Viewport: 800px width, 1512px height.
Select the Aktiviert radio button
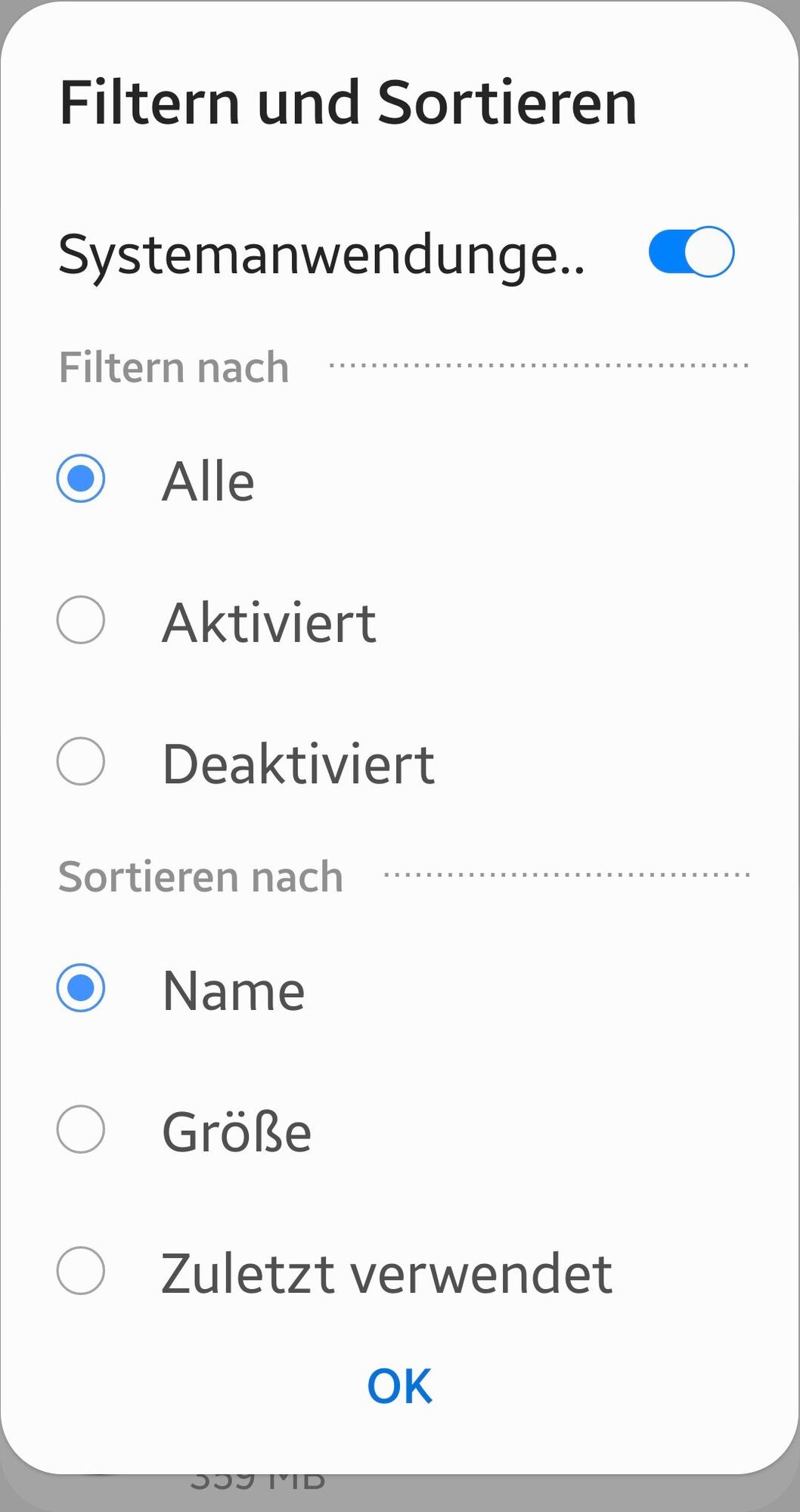coord(81,620)
